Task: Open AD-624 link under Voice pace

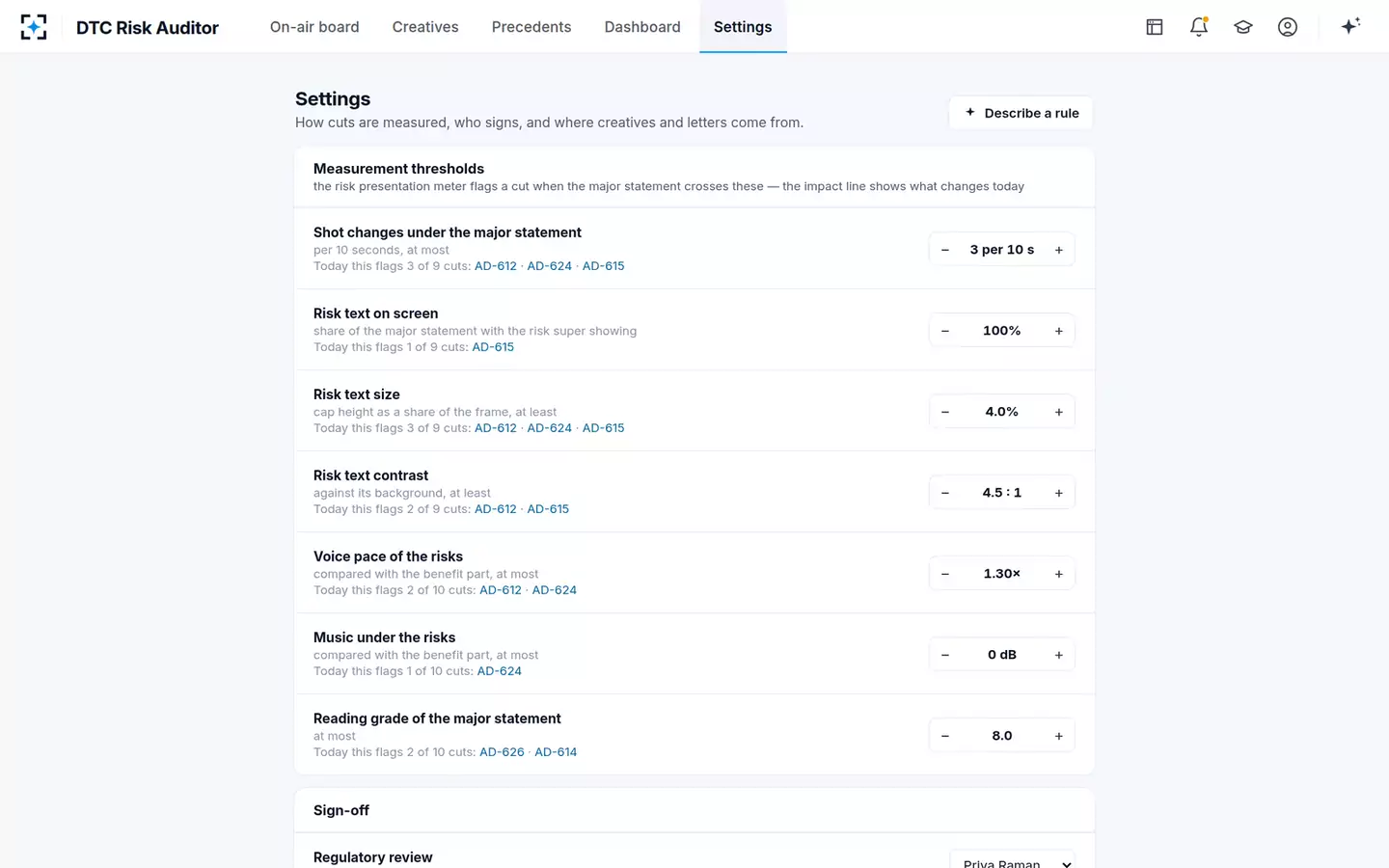Action: [555, 590]
